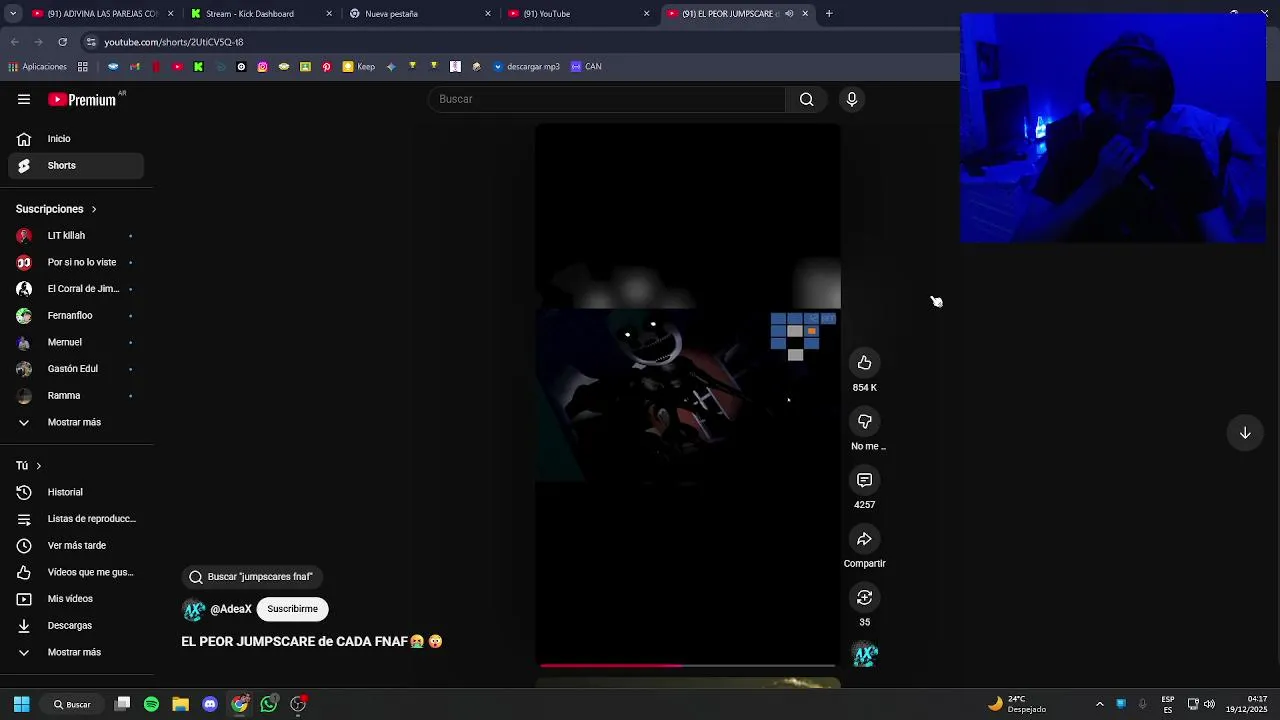Open the remix button showing 35

click(x=865, y=597)
